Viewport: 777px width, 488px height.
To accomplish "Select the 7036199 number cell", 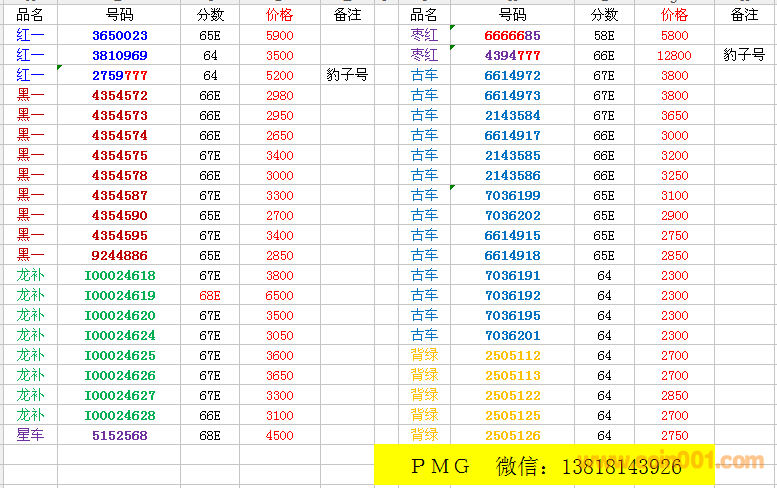I will (x=512, y=195).
